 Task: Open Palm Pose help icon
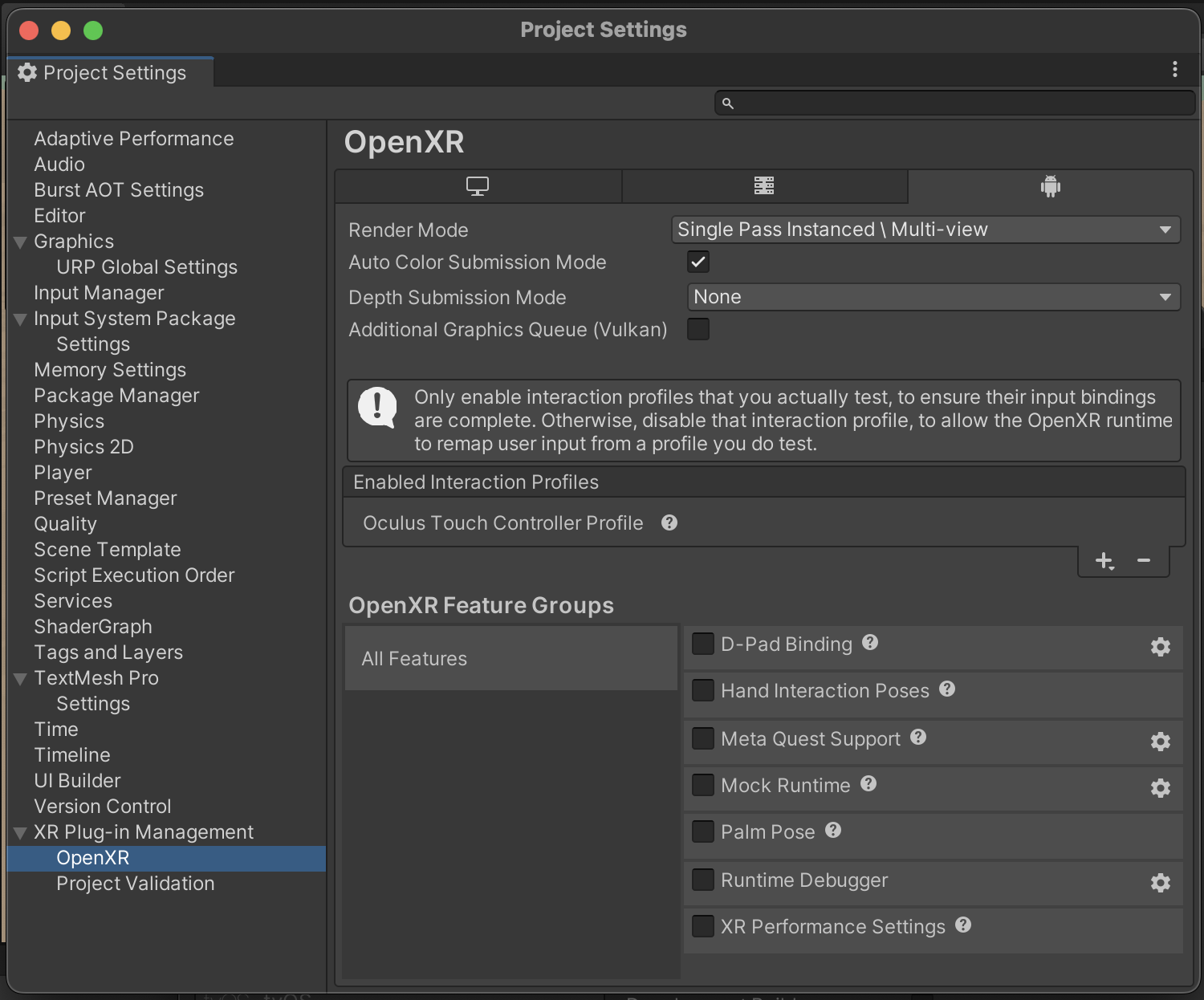tap(833, 830)
